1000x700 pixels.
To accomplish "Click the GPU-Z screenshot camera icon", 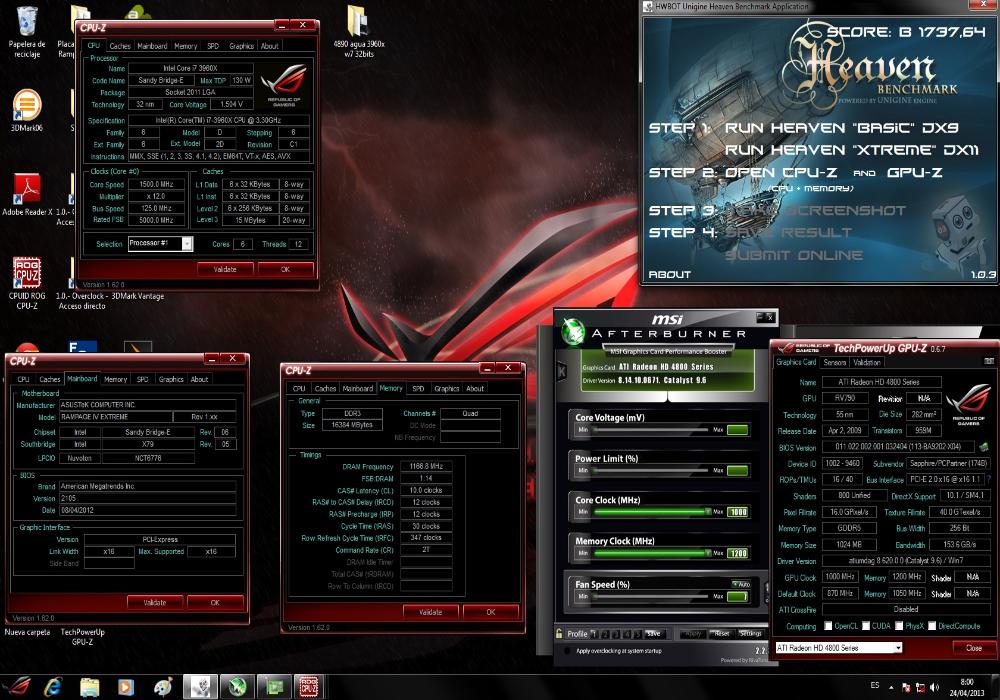I will [989, 361].
